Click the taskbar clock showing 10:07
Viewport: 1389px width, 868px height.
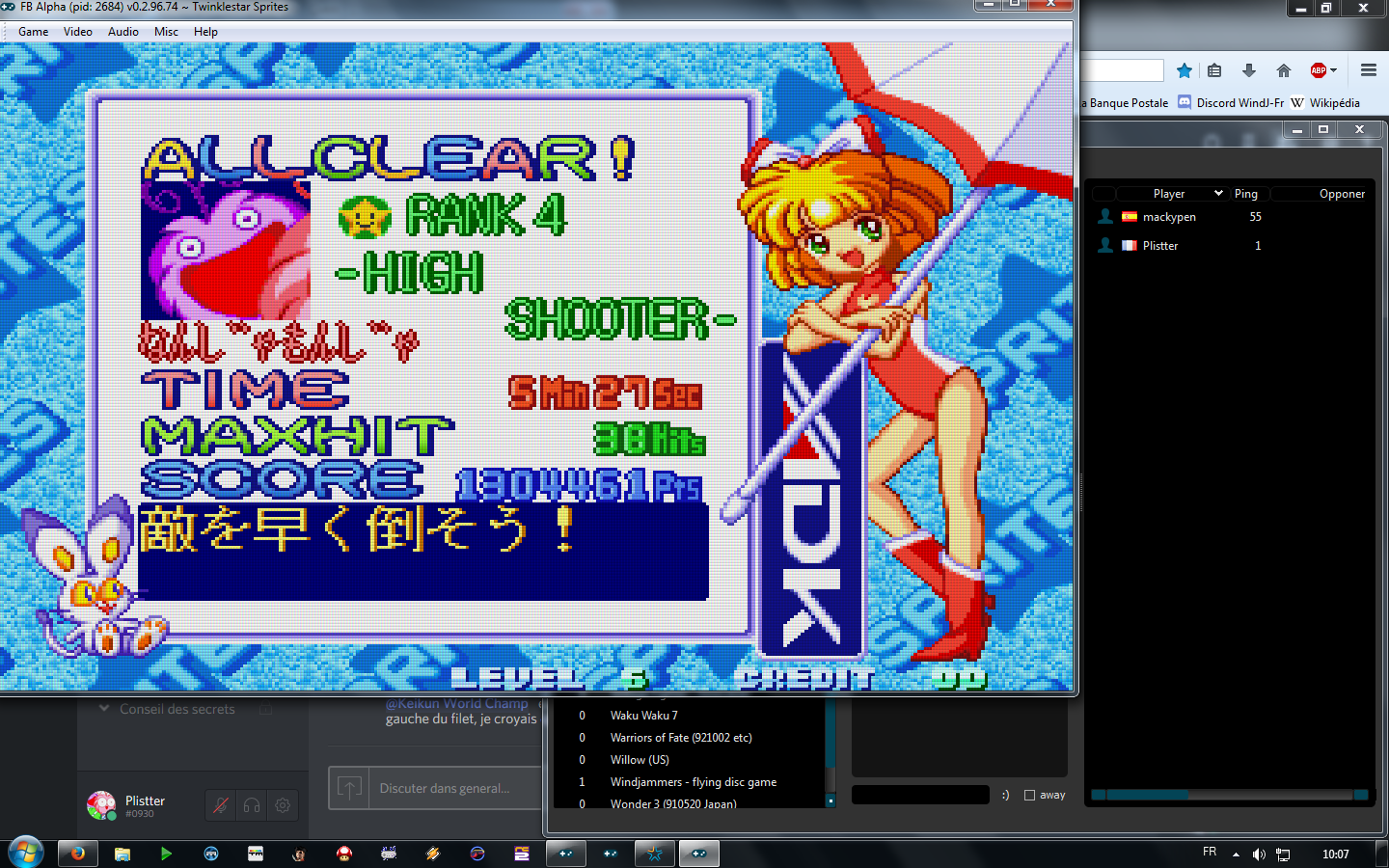click(x=1336, y=854)
